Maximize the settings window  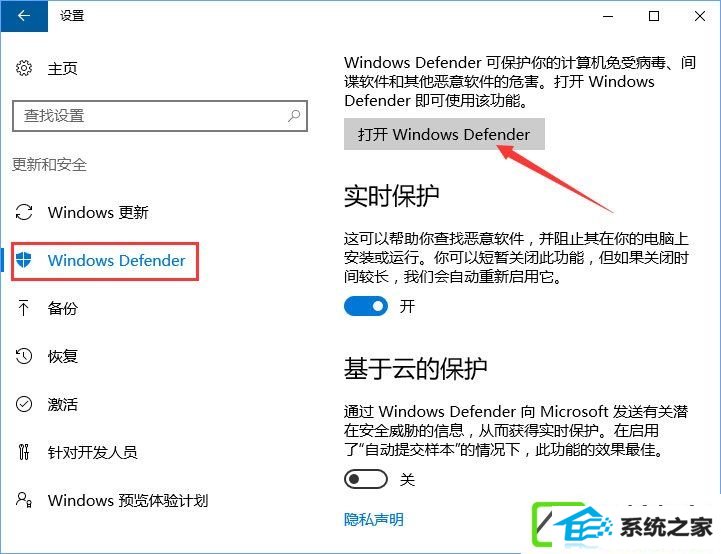(653, 16)
